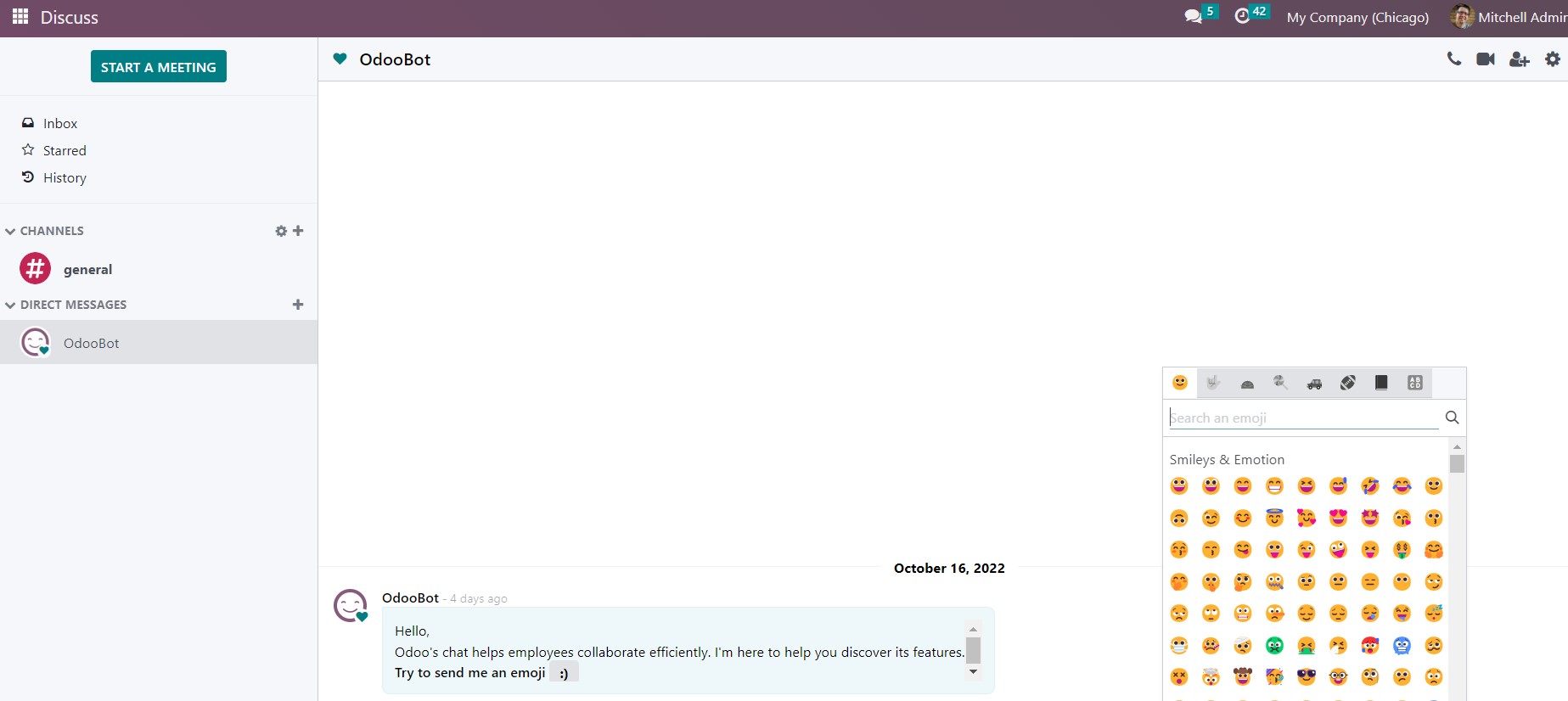
Task: Insert the money-mouth face emoji
Action: (1402, 550)
